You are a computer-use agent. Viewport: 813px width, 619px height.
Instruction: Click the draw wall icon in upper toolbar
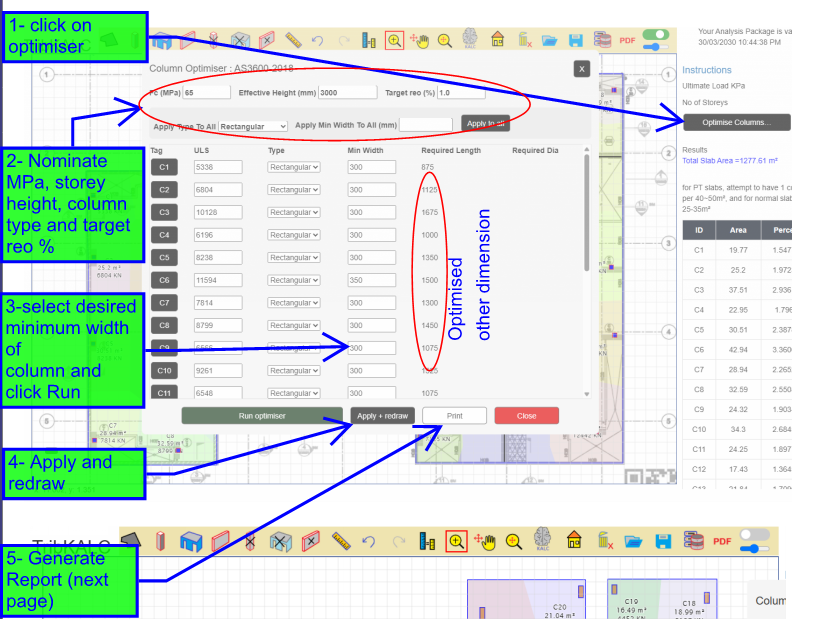[188, 40]
